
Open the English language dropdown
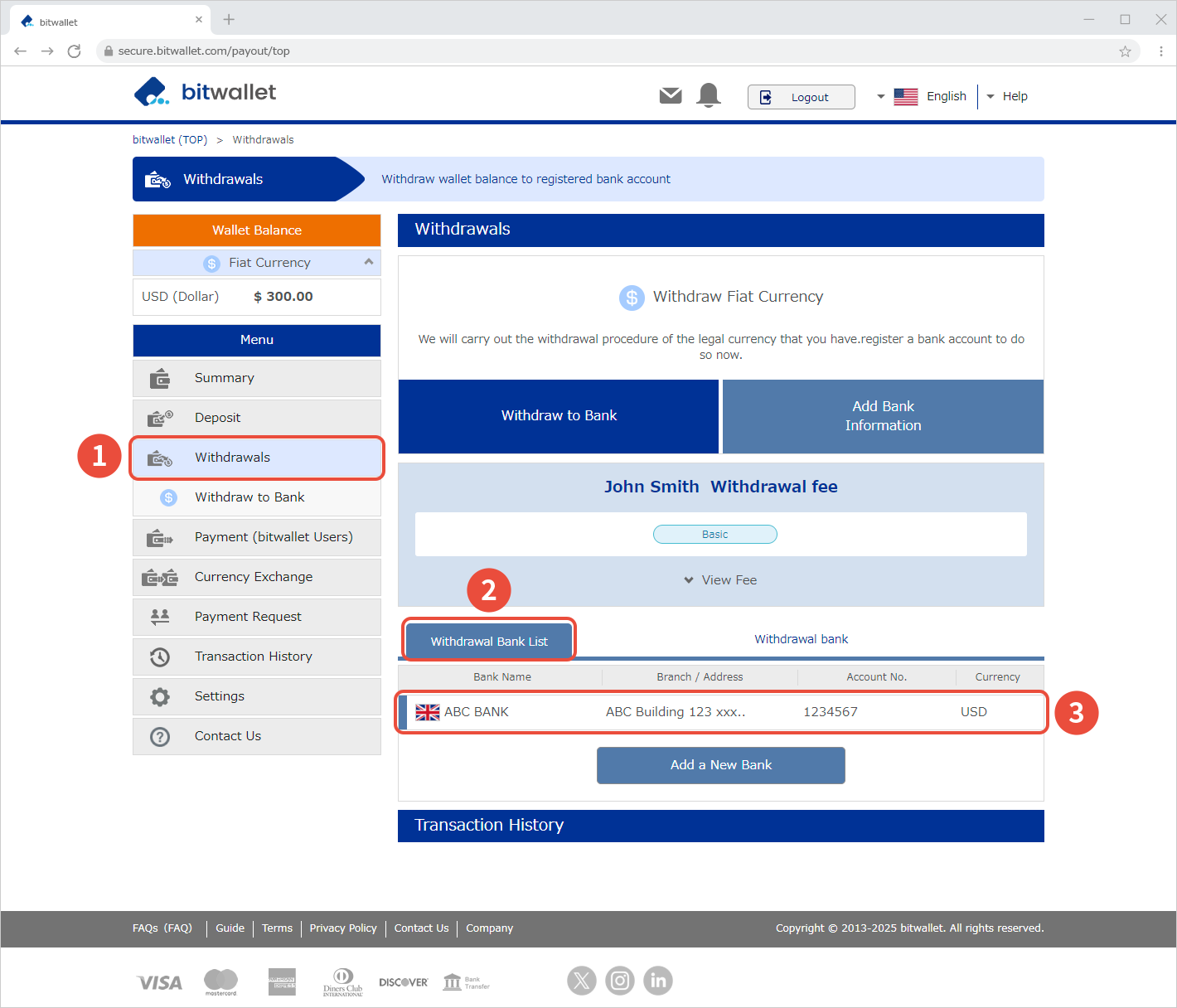click(922, 96)
